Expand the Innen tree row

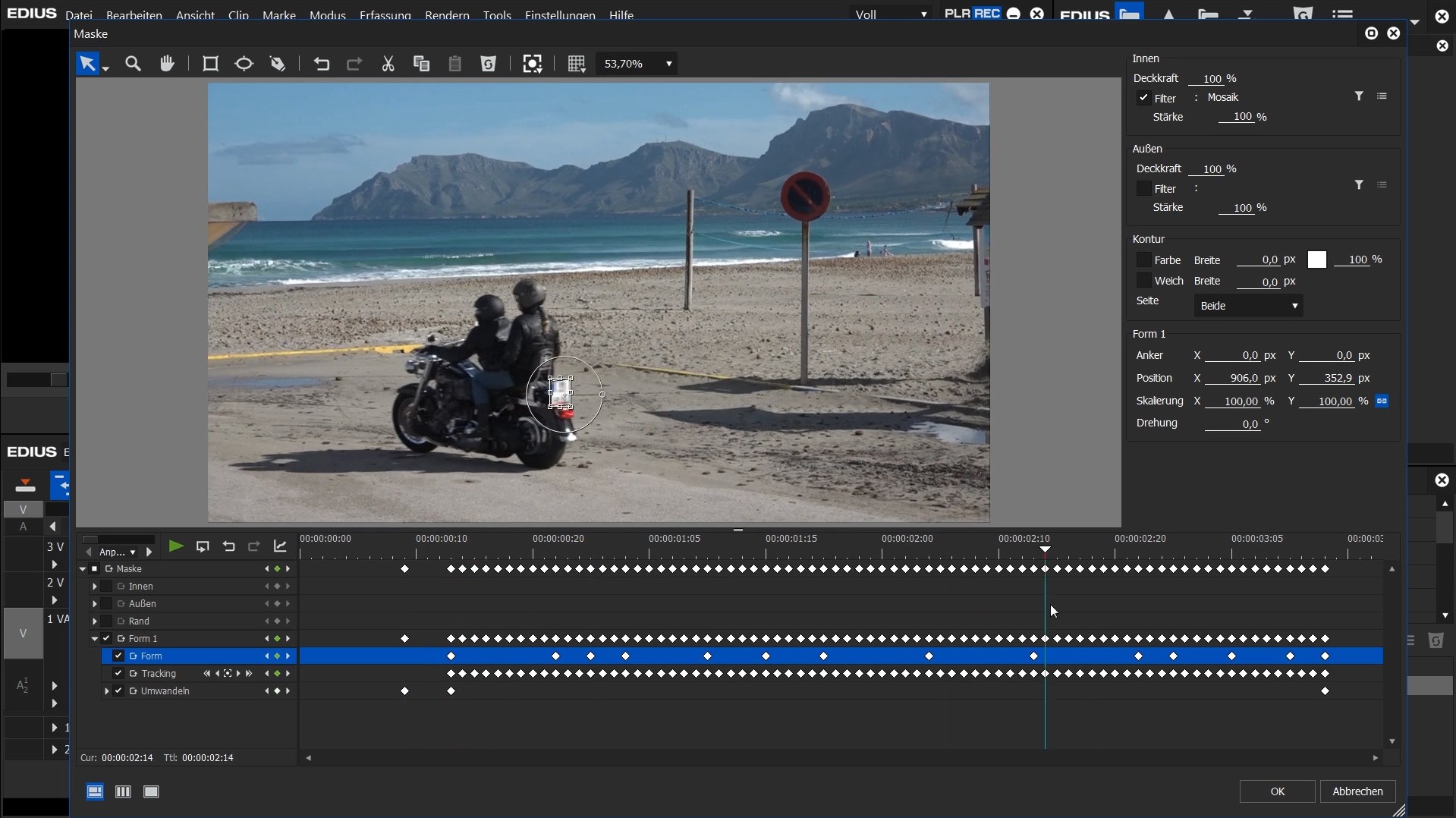pyautogui.click(x=94, y=587)
